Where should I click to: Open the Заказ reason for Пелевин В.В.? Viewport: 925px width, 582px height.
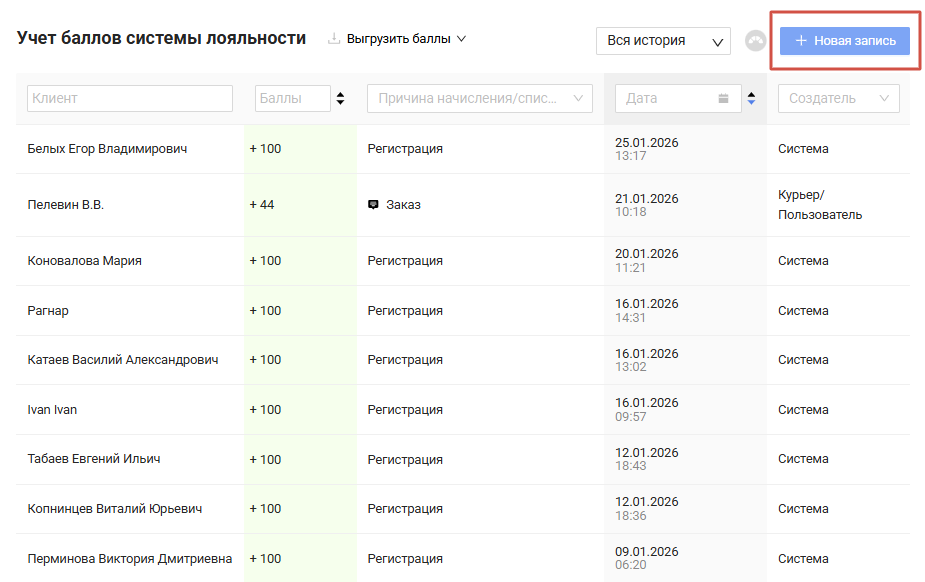click(x=403, y=205)
